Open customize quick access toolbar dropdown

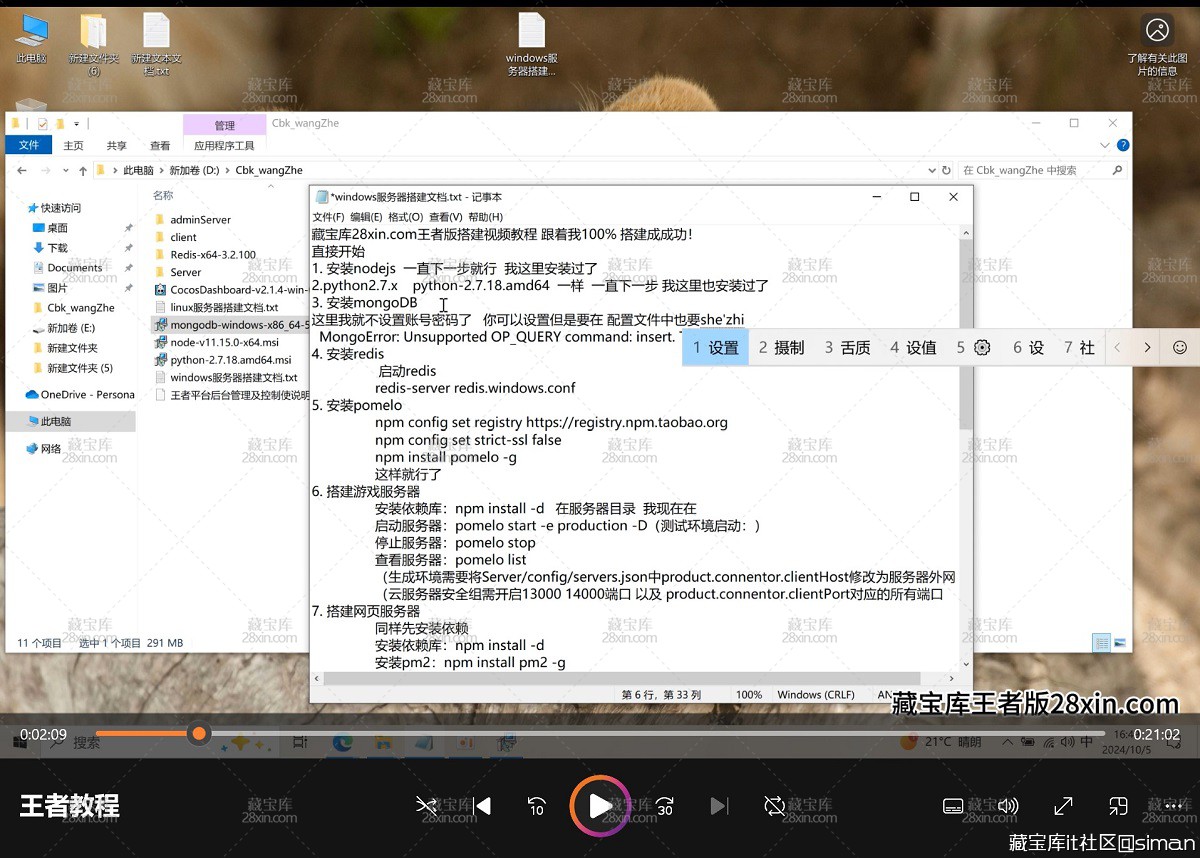76,124
